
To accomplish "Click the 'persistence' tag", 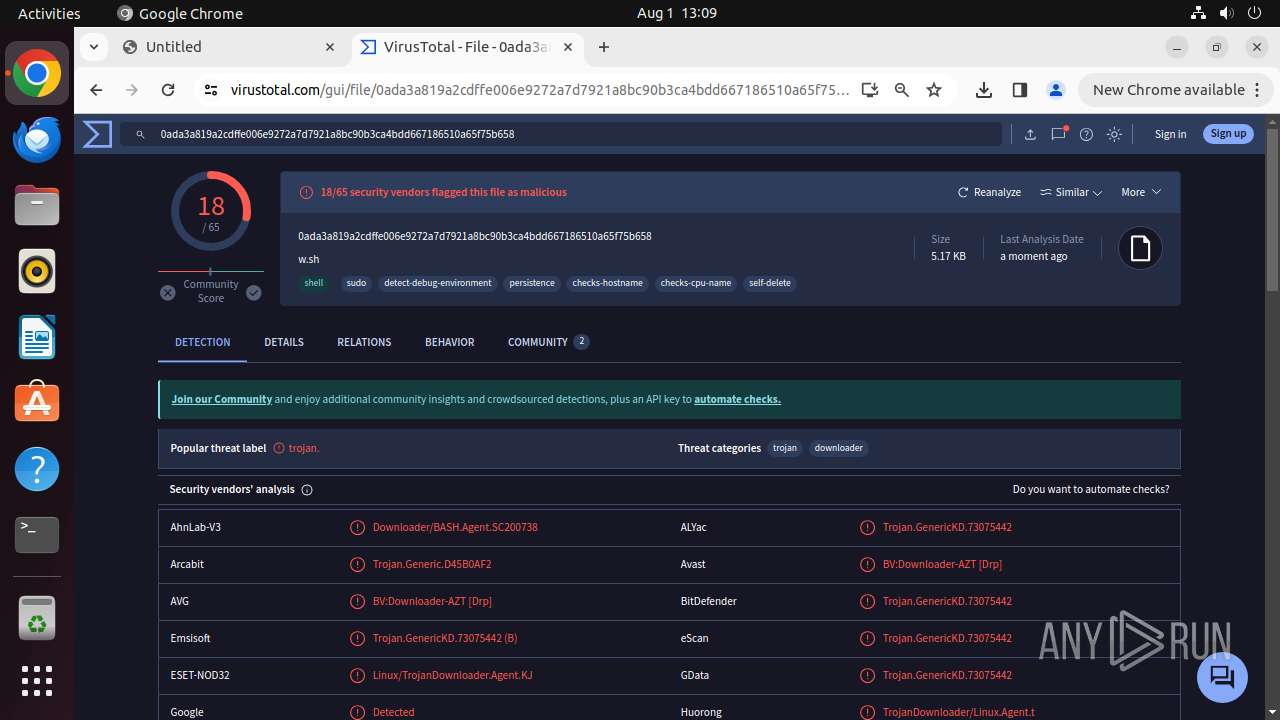I will point(532,283).
